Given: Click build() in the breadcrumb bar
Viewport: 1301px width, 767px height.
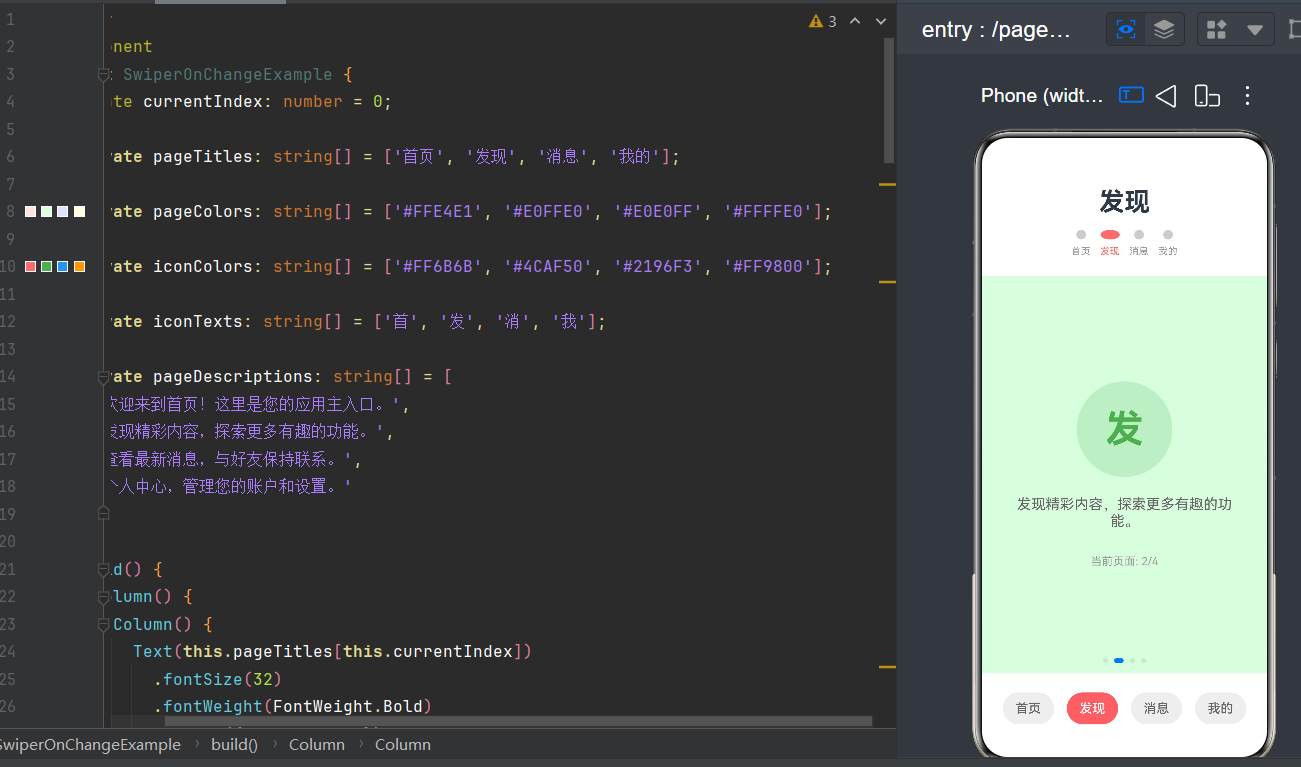Looking at the screenshot, I should pyautogui.click(x=235, y=744).
